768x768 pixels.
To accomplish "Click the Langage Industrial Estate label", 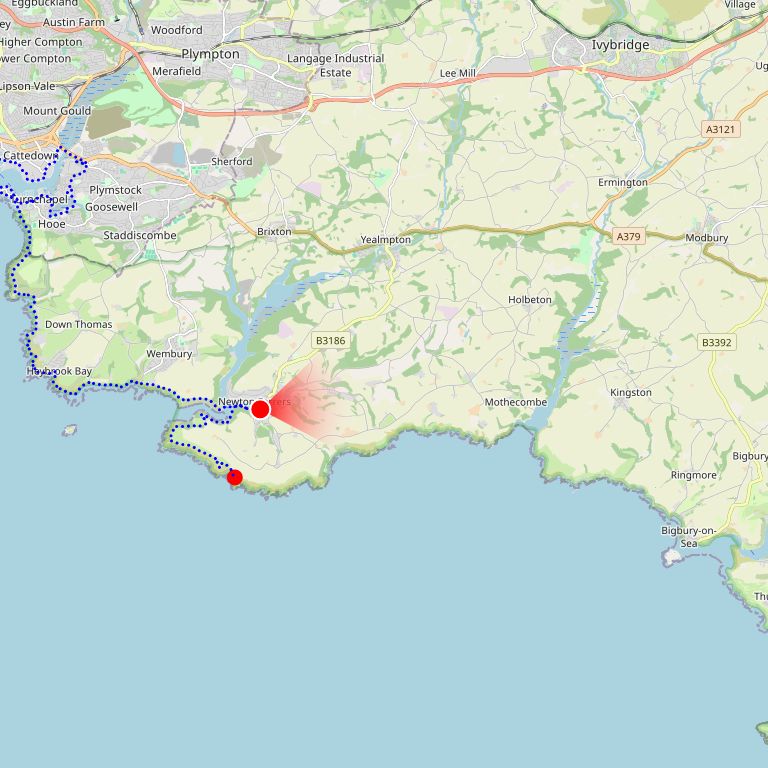I will click(336, 65).
